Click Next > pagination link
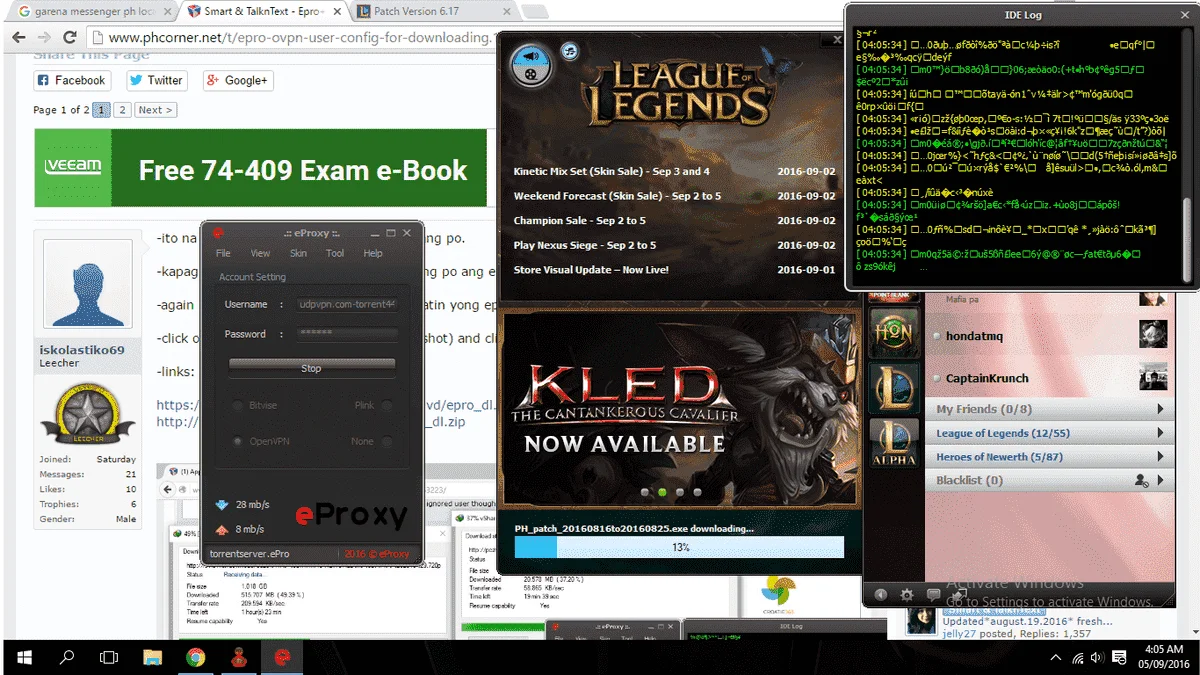Viewport: 1200px width, 675px height. (x=155, y=110)
